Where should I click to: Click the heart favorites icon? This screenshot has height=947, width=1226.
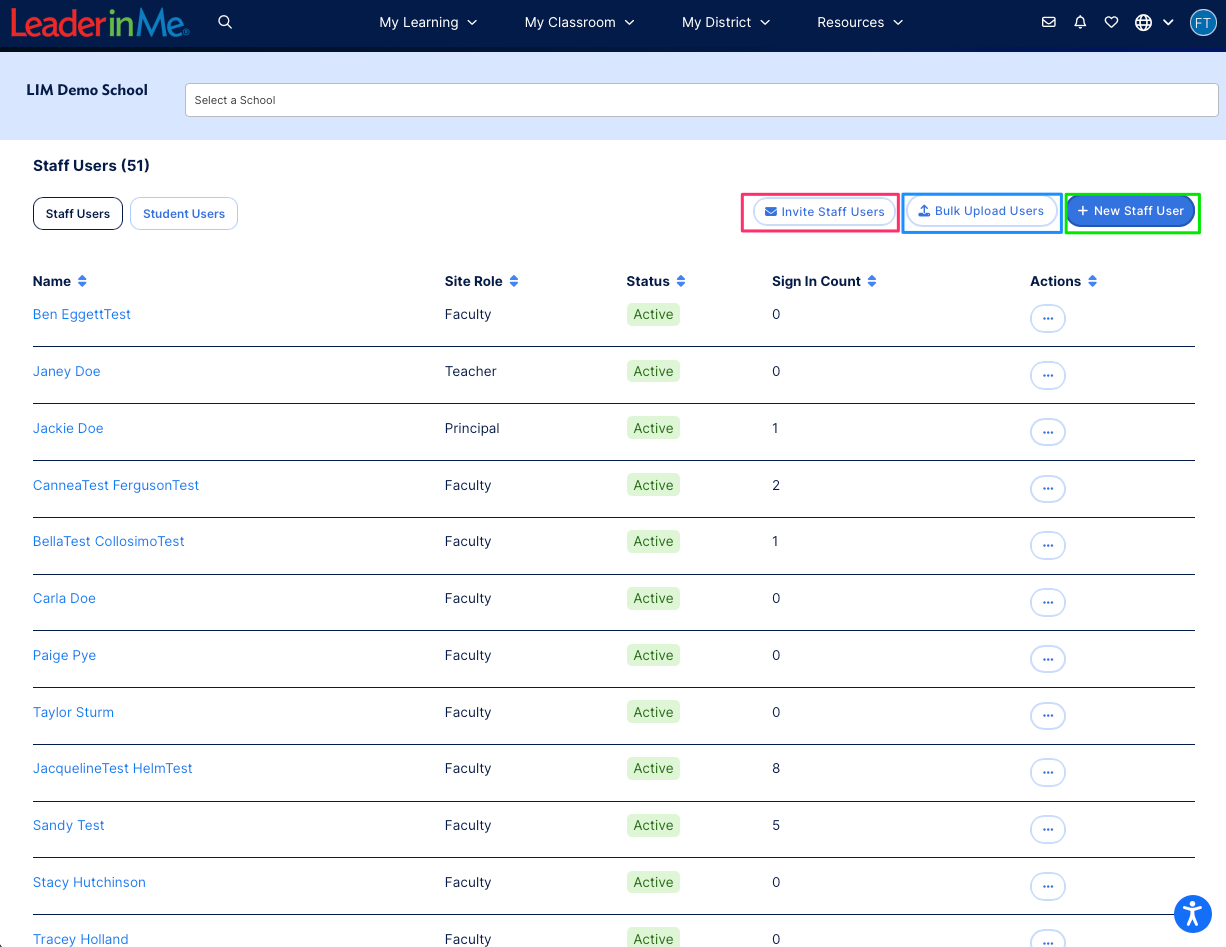[x=1111, y=21]
